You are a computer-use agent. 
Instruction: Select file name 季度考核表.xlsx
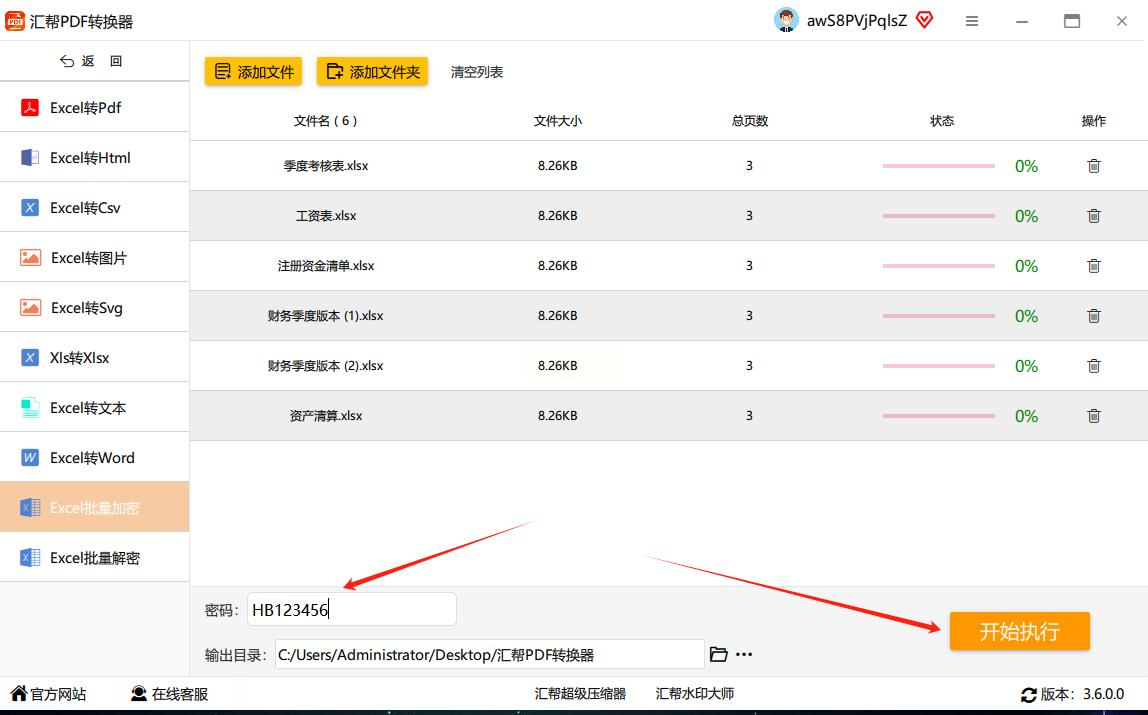(326, 166)
